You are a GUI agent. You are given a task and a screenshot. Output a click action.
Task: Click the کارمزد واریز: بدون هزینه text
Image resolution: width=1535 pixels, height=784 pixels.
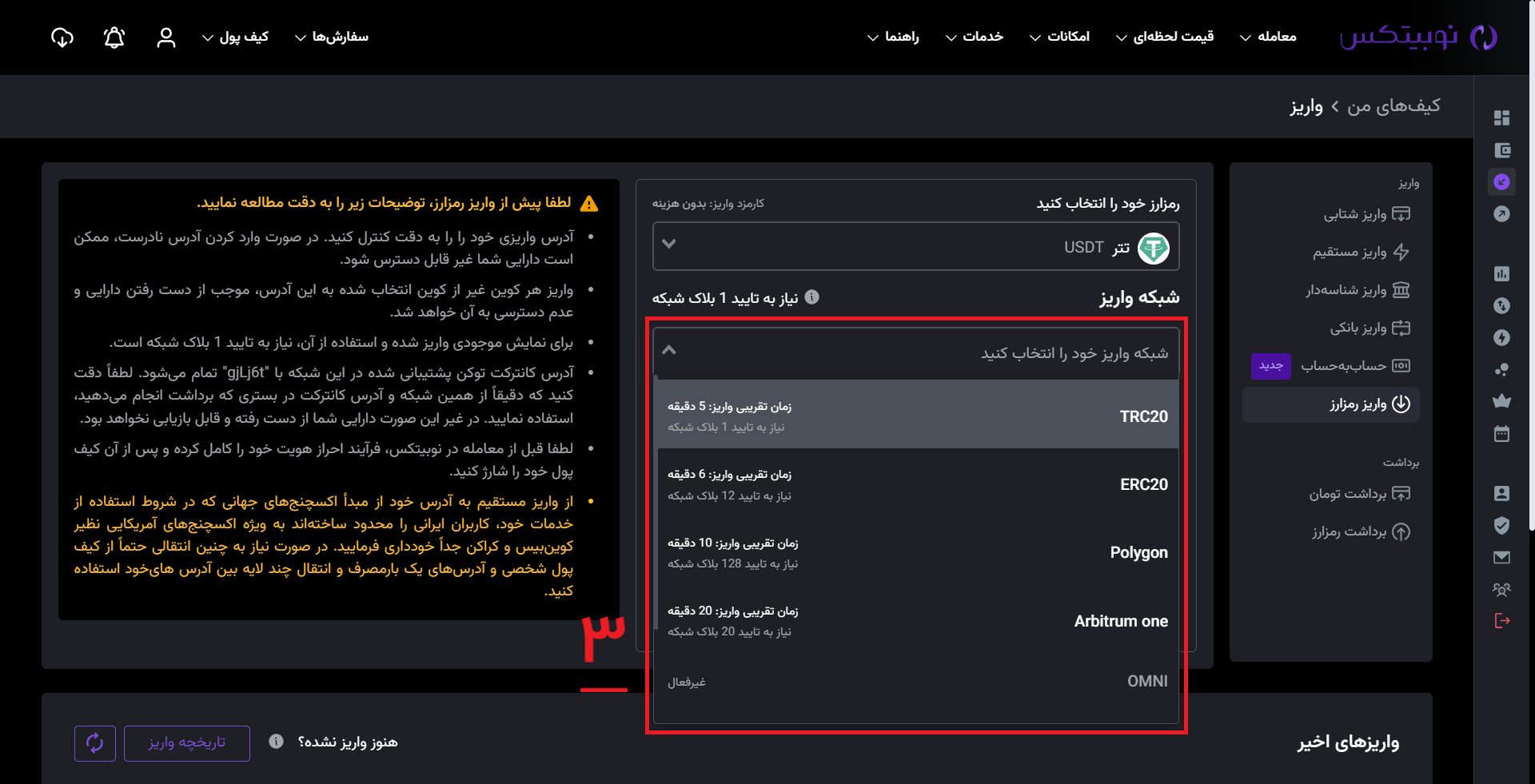pyautogui.click(x=708, y=204)
